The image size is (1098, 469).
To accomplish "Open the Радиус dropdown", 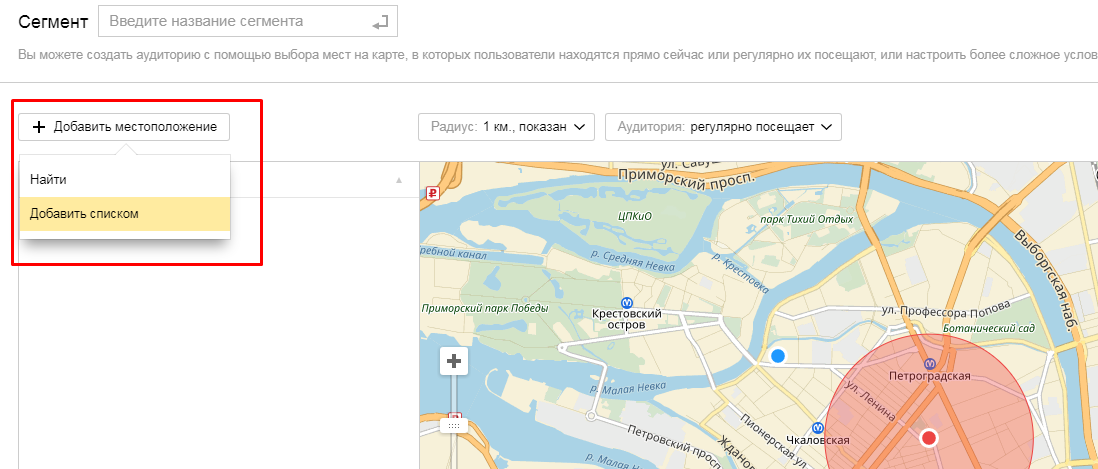I will 506,127.
